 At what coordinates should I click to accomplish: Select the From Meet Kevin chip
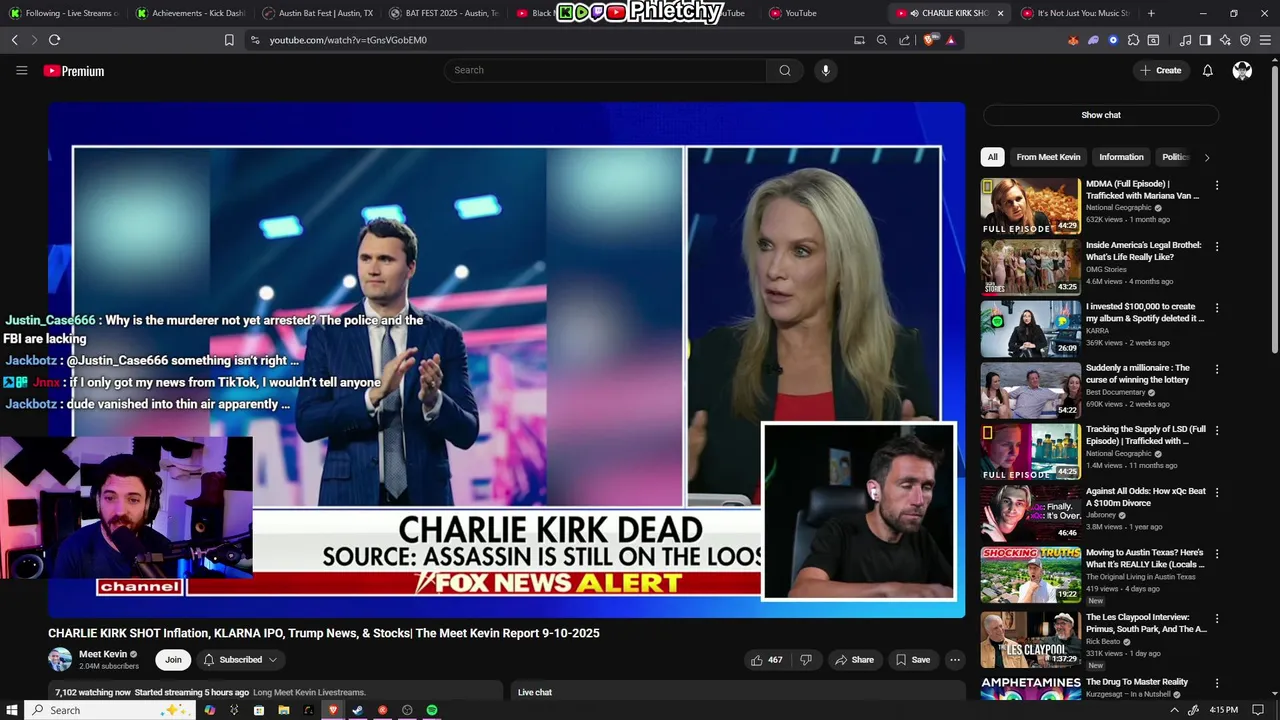tap(1048, 157)
